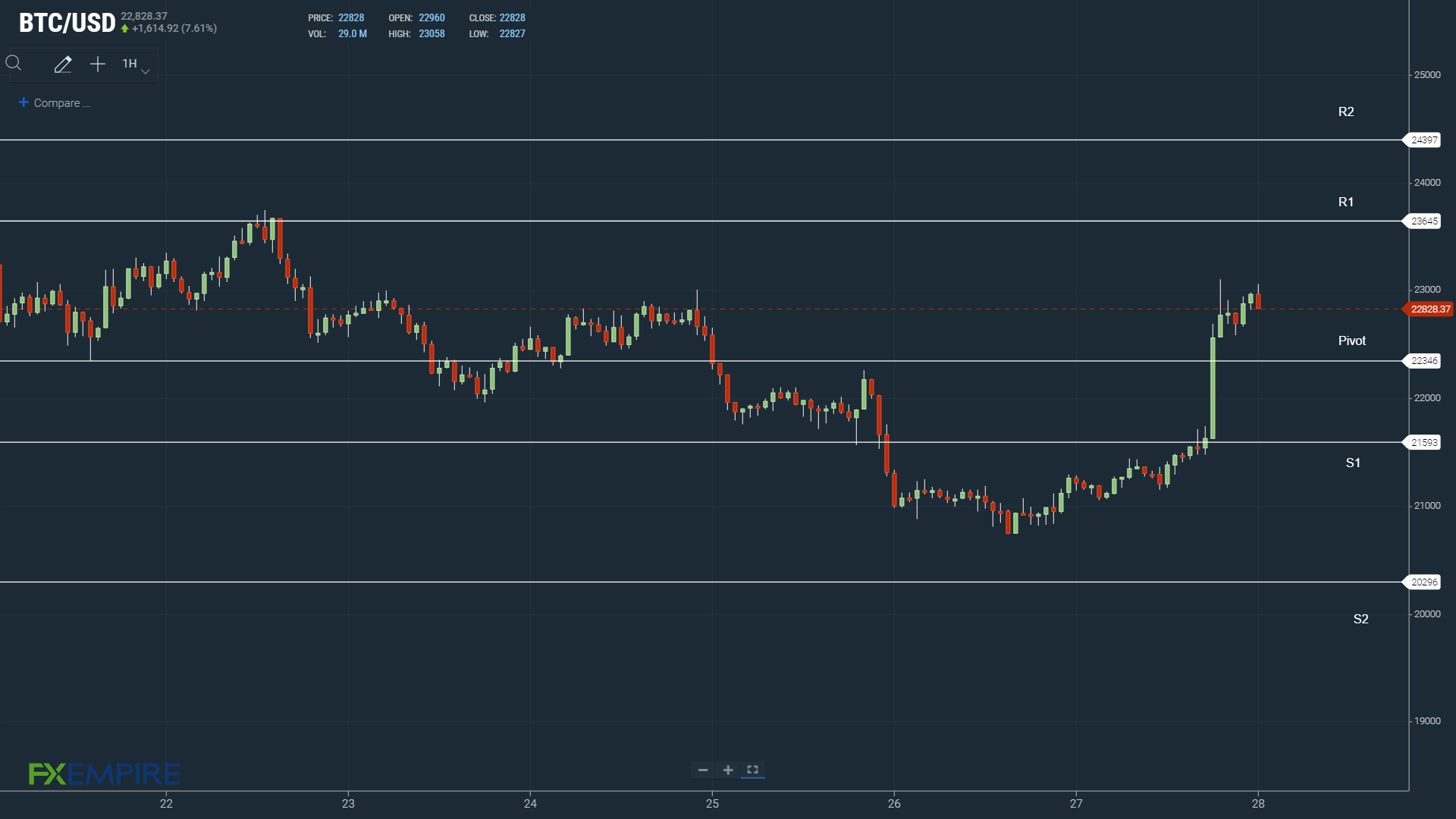Click the VOL value 29.0 M

point(353,34)
